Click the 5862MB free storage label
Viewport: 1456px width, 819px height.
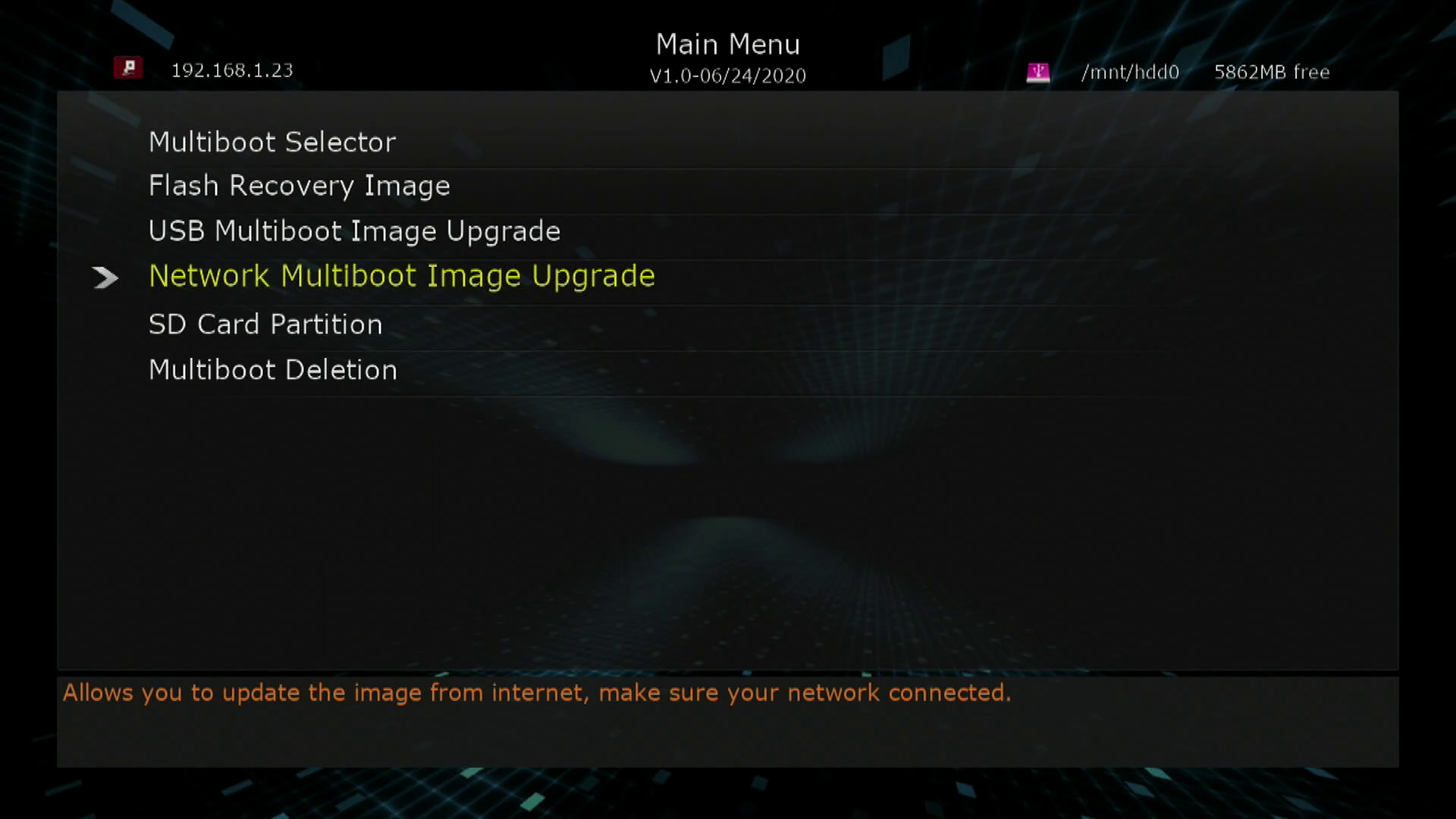pos(1272,72)
